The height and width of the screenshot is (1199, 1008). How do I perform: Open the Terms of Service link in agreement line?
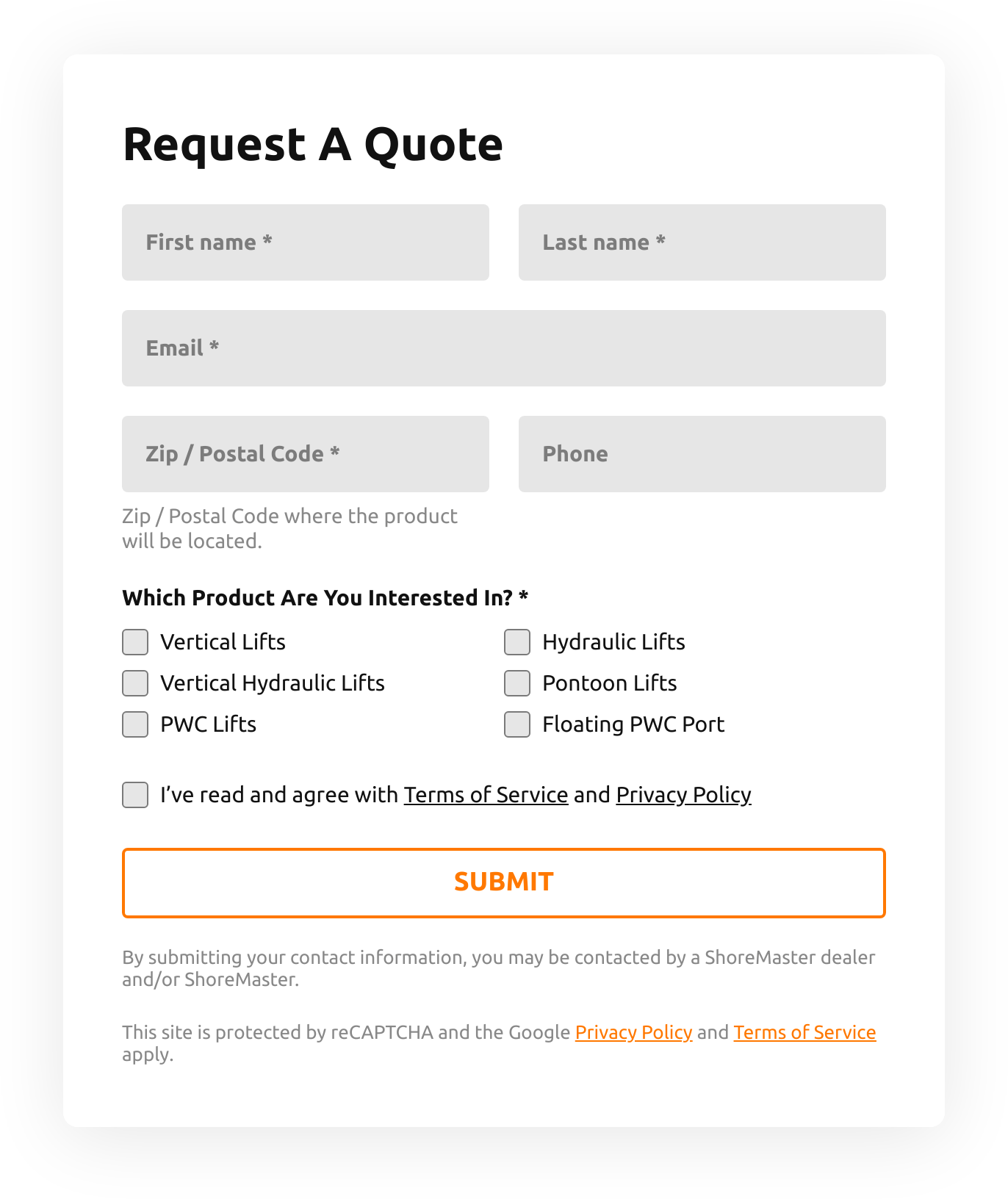tap(486, 795)
